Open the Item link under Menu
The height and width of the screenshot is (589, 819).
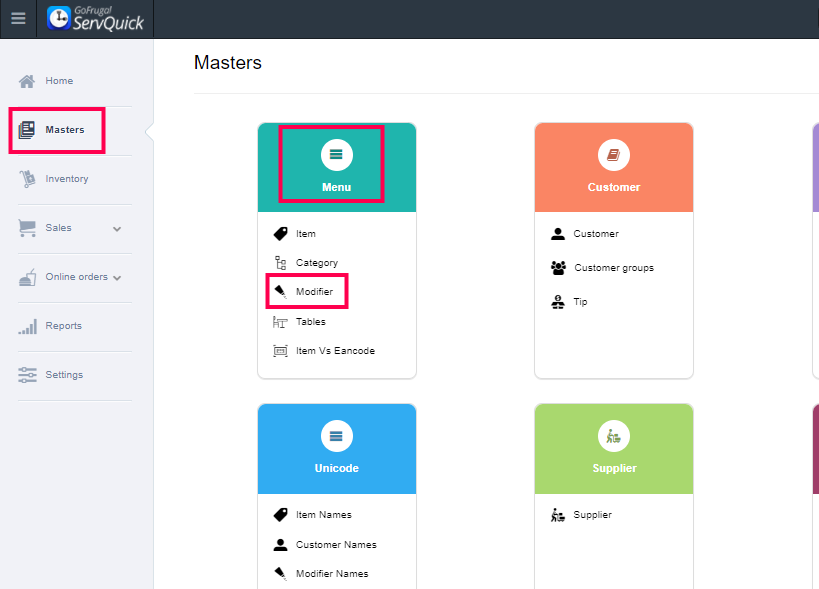click(306, 234)
